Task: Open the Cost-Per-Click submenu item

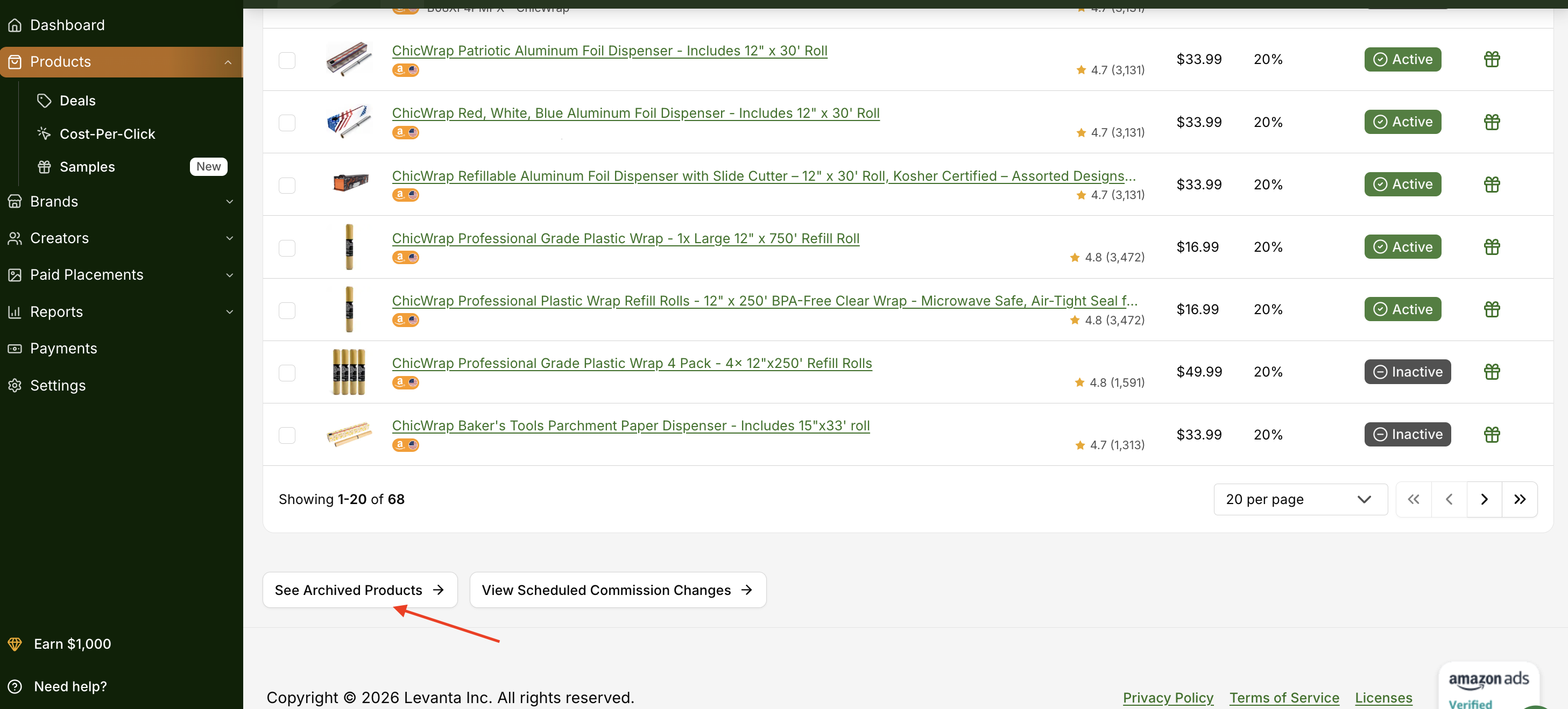Action: pos(107,133)
